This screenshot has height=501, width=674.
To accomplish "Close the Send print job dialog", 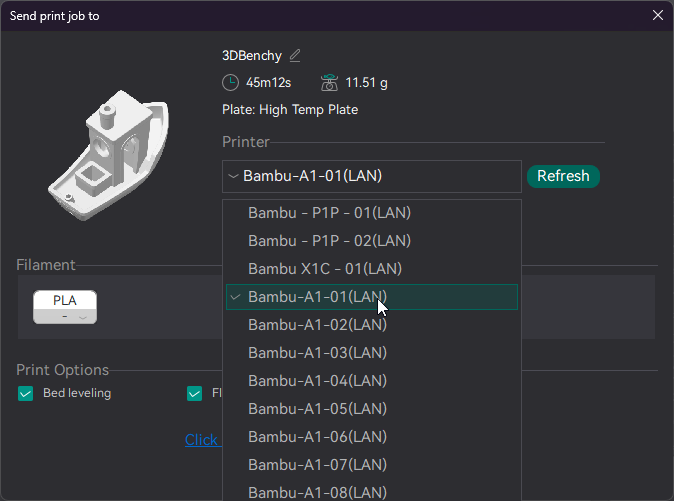I will pyautogui.click(x=658, y=15).
